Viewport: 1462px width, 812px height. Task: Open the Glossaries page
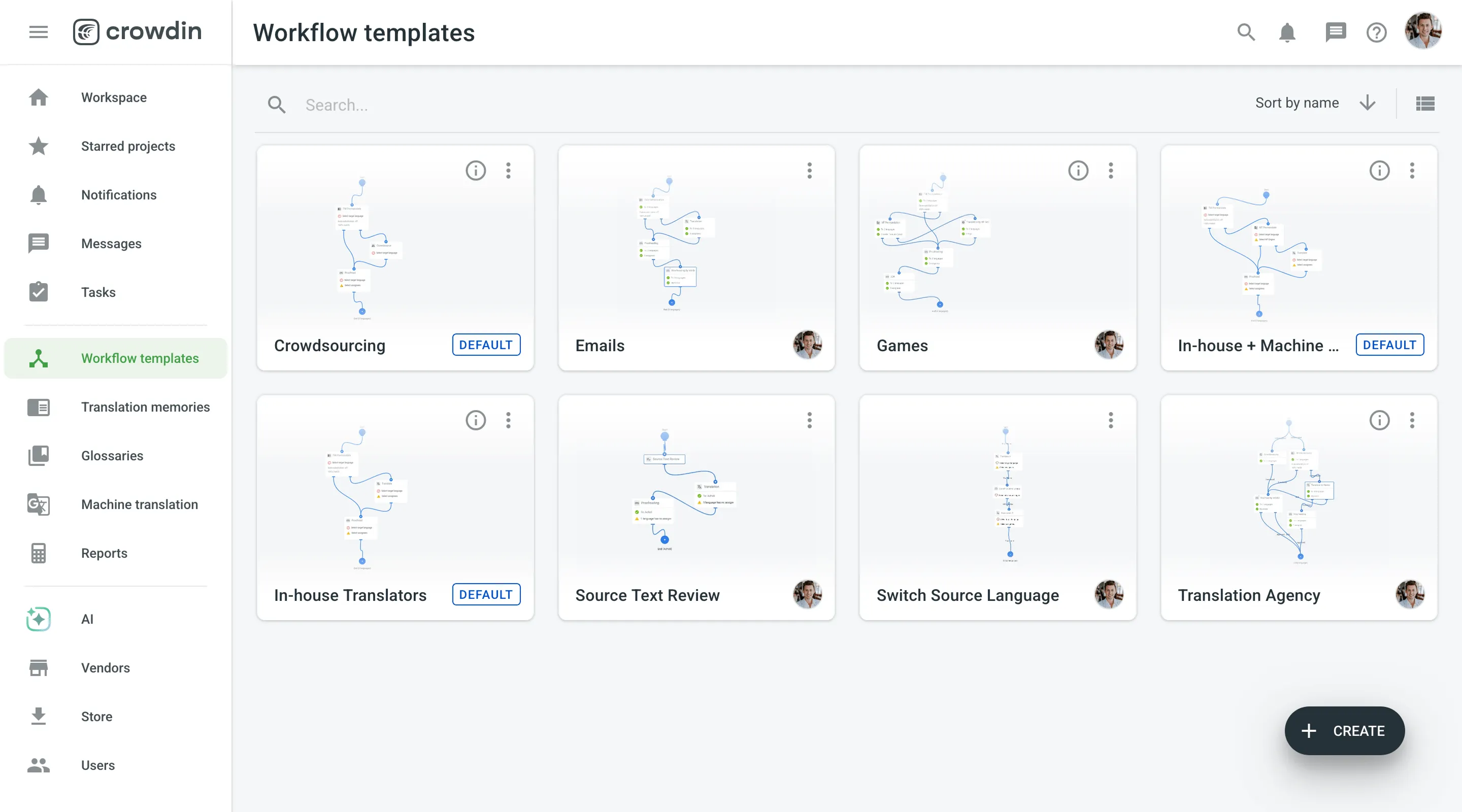(x=111, y=456)
